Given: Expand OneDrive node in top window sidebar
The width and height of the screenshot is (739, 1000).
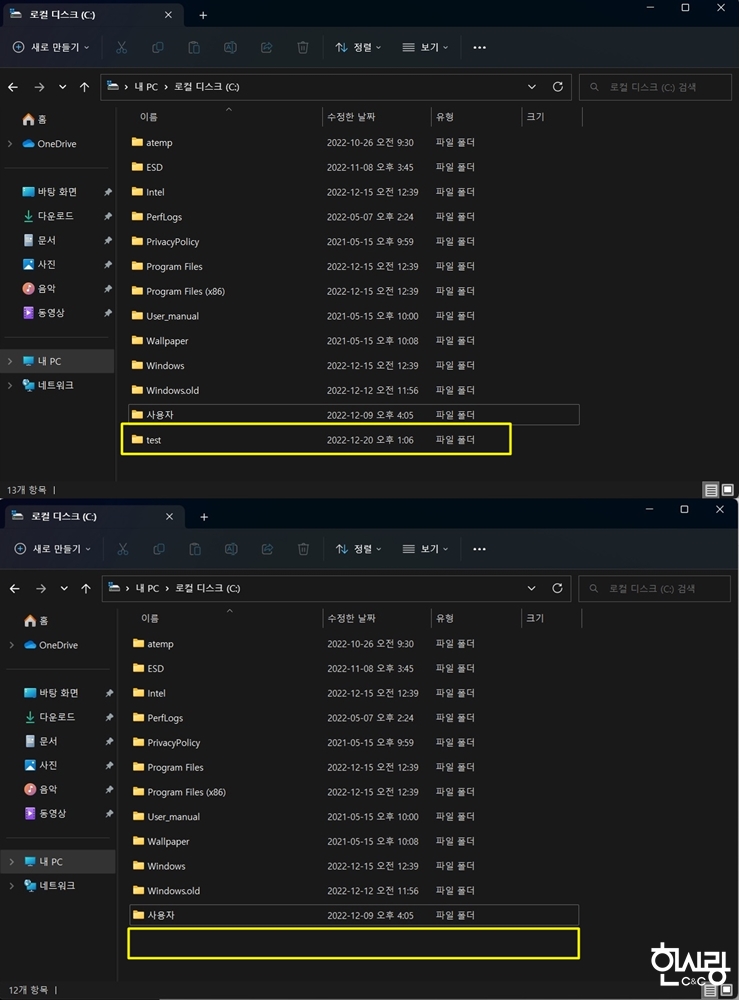Looking at the screenshot, I should [x=10, y=144].
